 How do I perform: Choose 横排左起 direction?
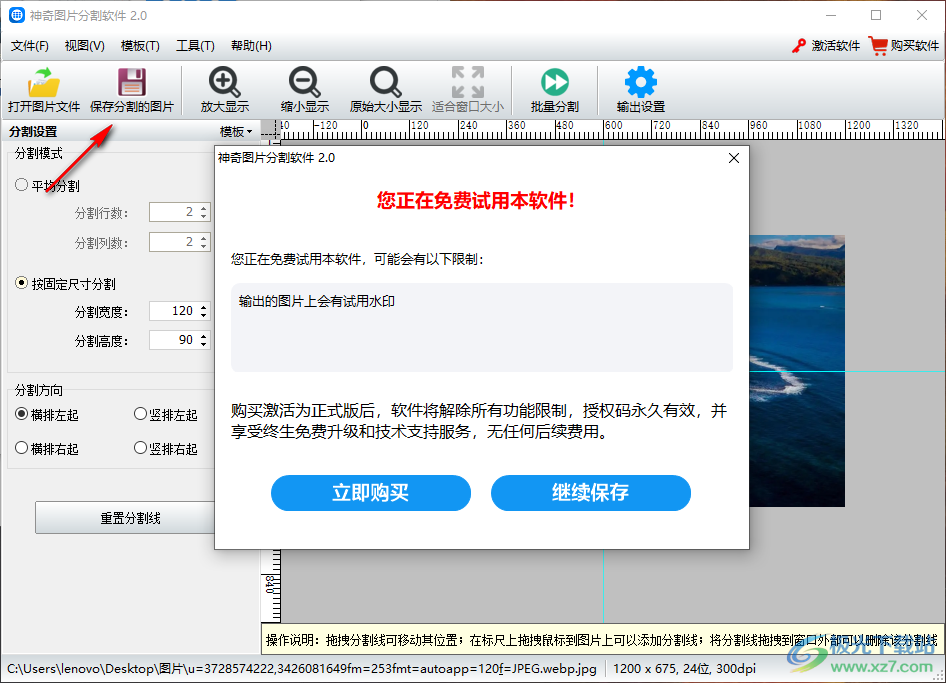pyautogui.click(x=22, y=414)
